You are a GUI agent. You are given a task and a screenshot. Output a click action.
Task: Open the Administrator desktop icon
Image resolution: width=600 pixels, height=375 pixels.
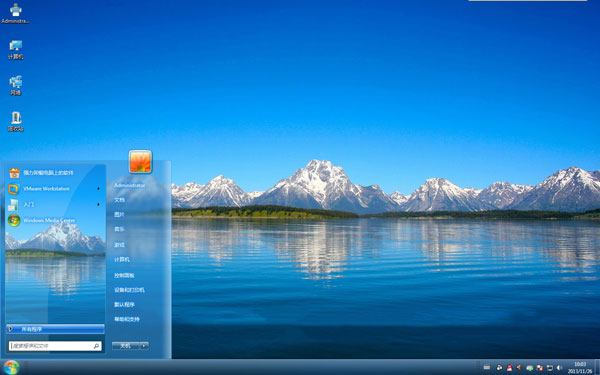coord(16,13)
